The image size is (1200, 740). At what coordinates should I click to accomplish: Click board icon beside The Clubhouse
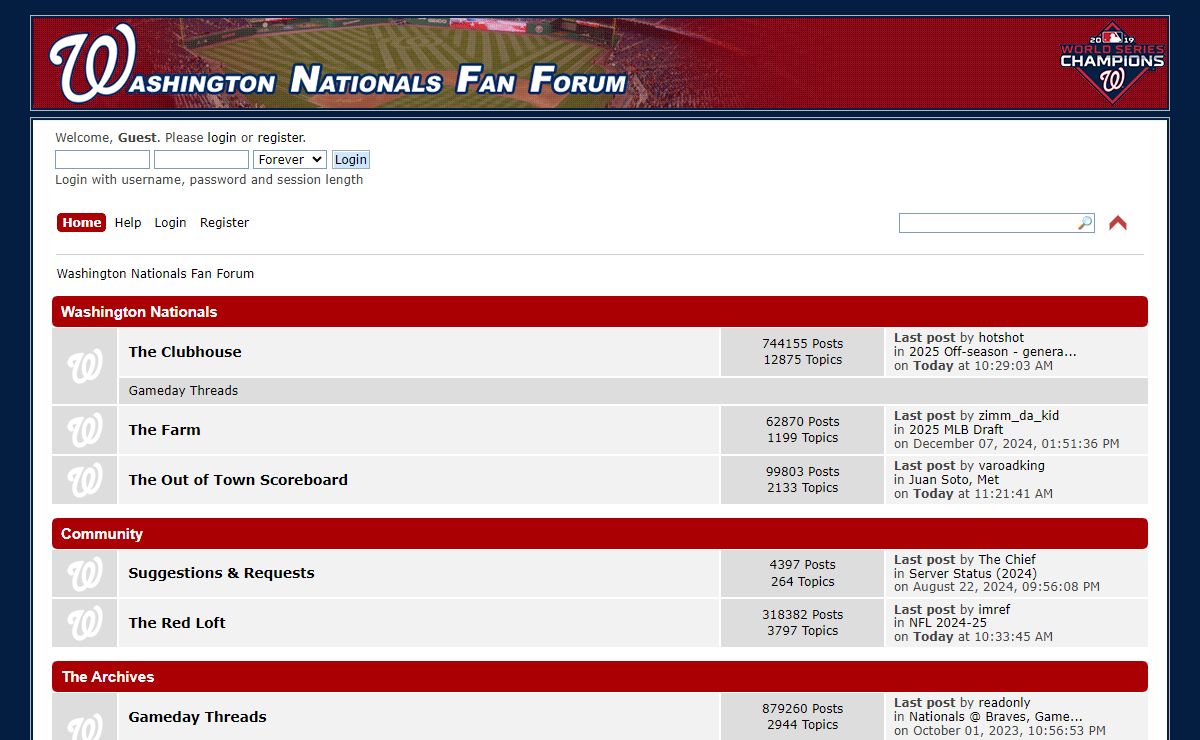pyautogui.click(x=85, y=366)
